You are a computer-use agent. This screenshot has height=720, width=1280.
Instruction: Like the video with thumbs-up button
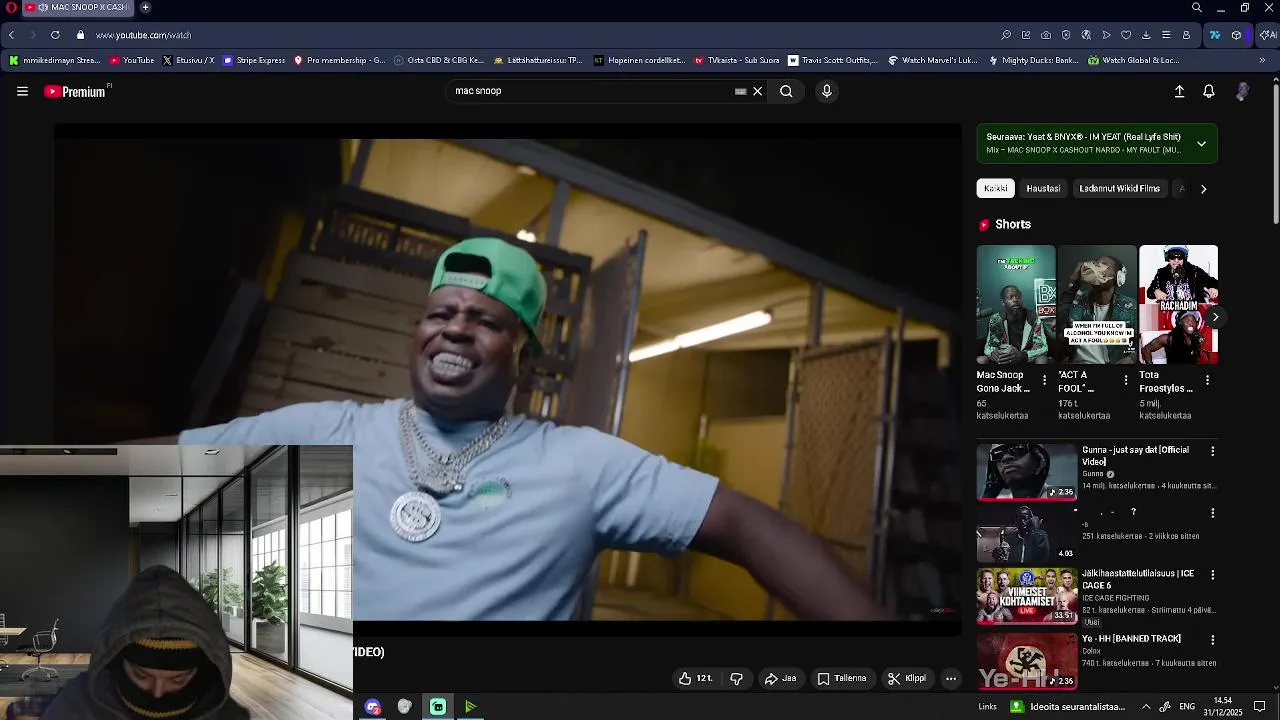(x=695, y=678)
